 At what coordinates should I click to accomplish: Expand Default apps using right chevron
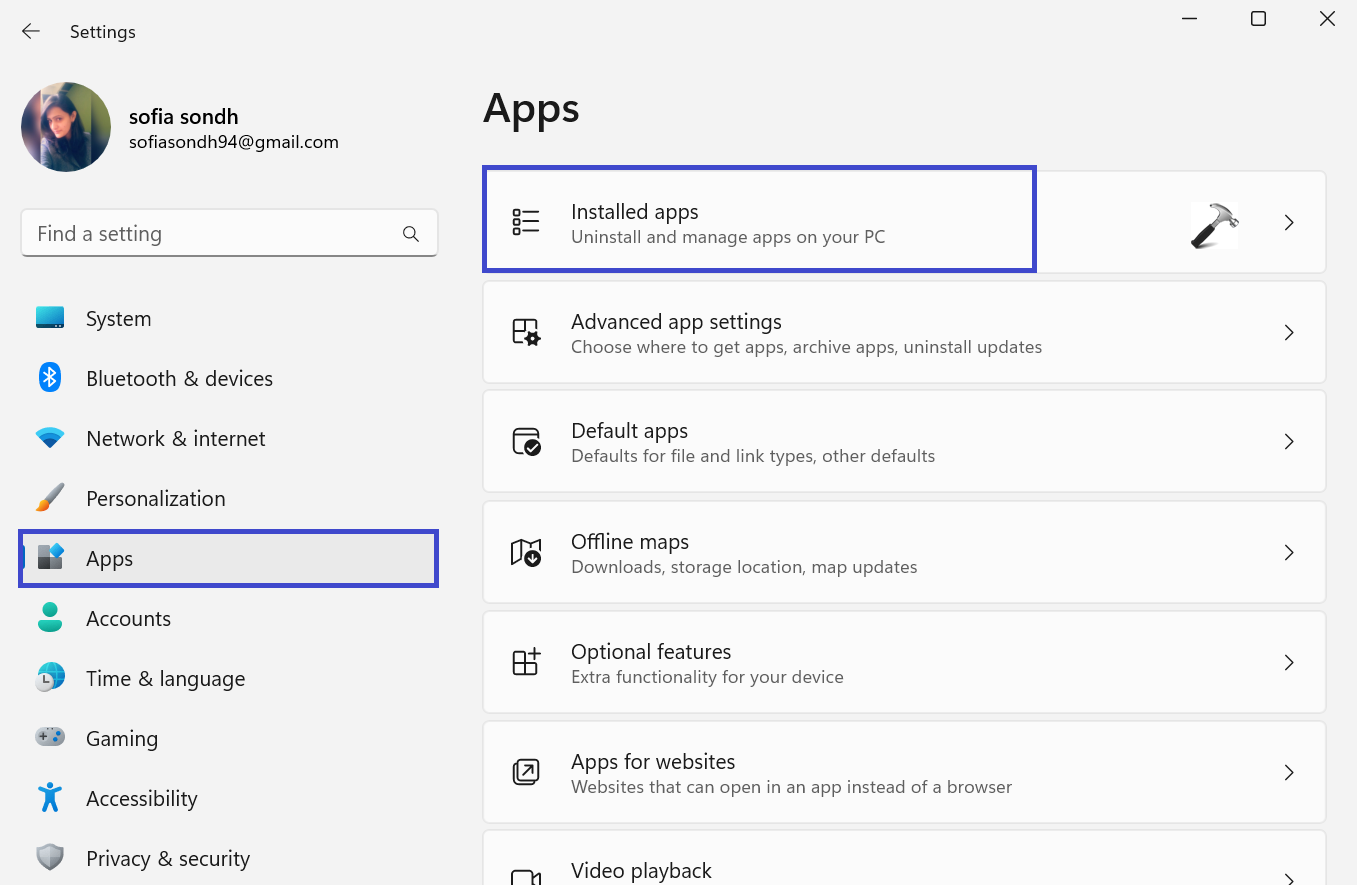tap(1289, 442)
